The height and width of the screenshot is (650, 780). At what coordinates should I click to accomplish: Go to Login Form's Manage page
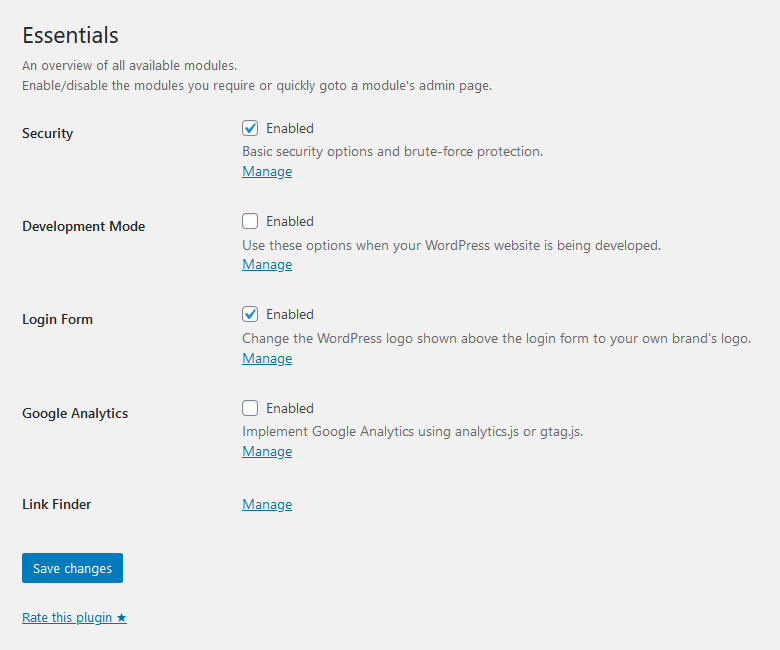[x=267, y=359]
